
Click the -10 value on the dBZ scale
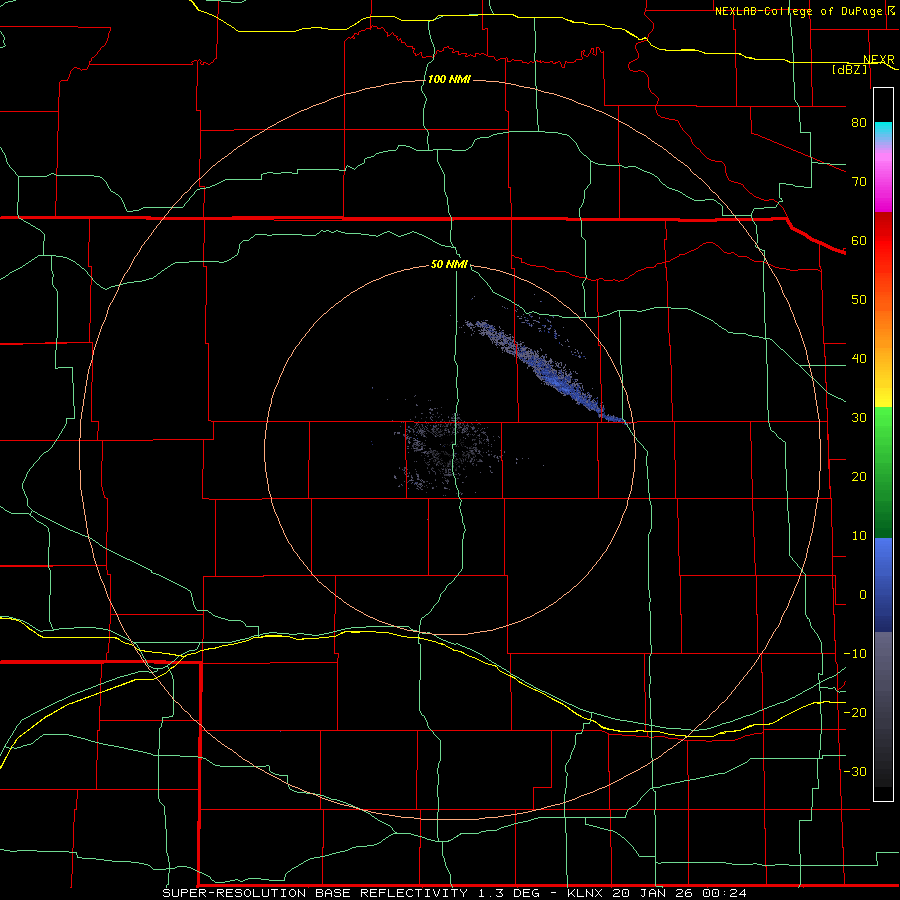[x=855, y=654]
